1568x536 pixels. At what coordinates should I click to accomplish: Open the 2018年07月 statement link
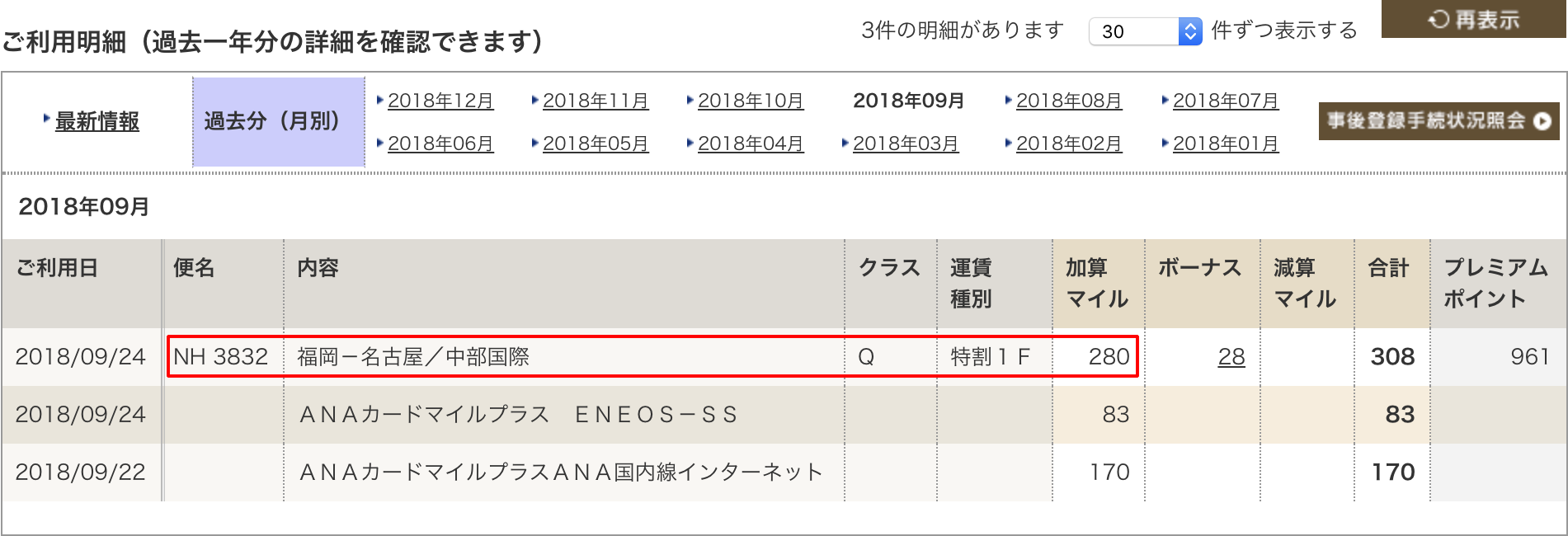[x=1226, y=101]
